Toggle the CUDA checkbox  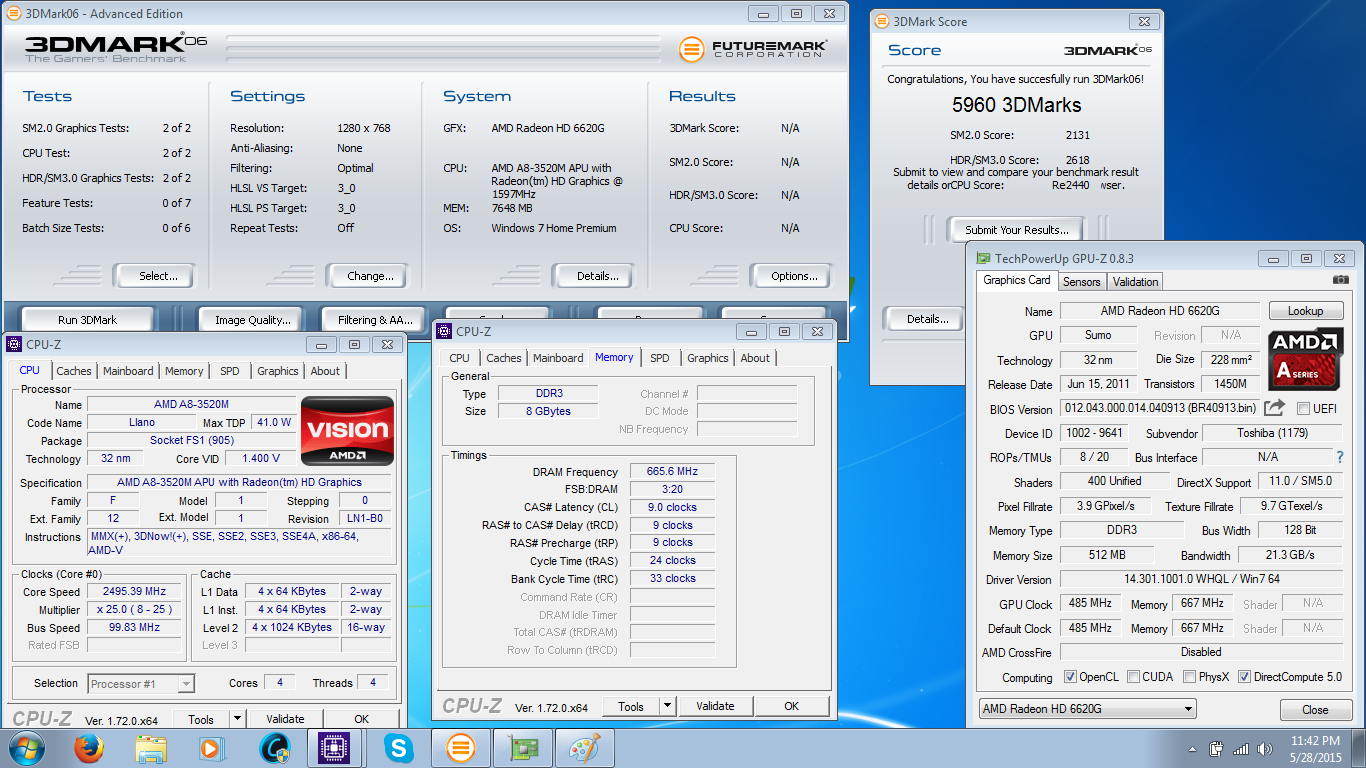pyautogui.click(x=1133, y=677)
